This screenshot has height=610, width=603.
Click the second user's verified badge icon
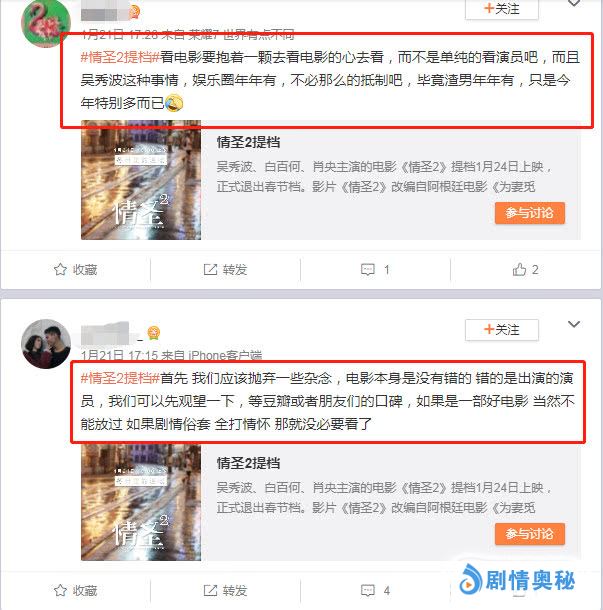coord(154,333)
